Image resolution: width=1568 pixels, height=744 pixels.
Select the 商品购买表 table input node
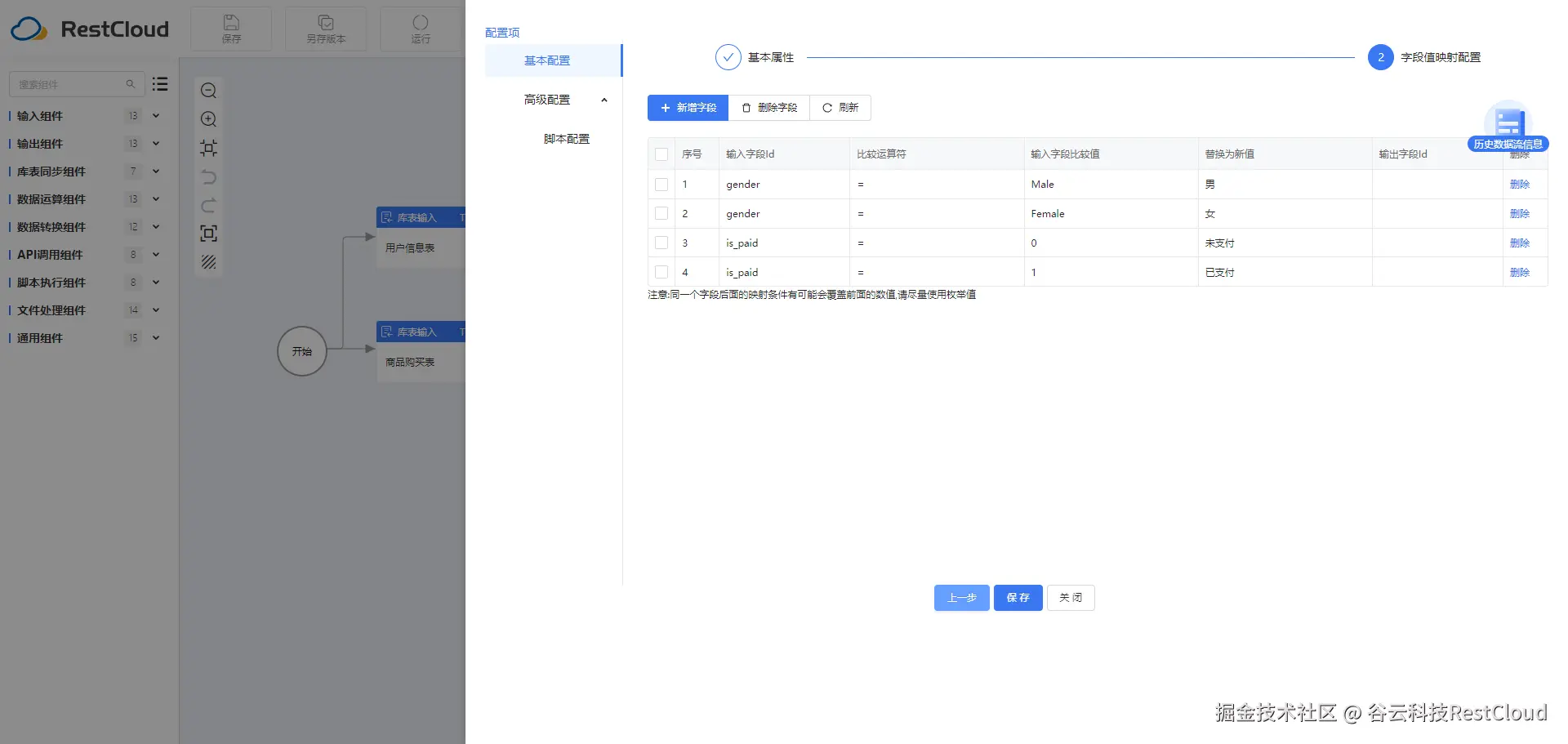coord(421,351)
